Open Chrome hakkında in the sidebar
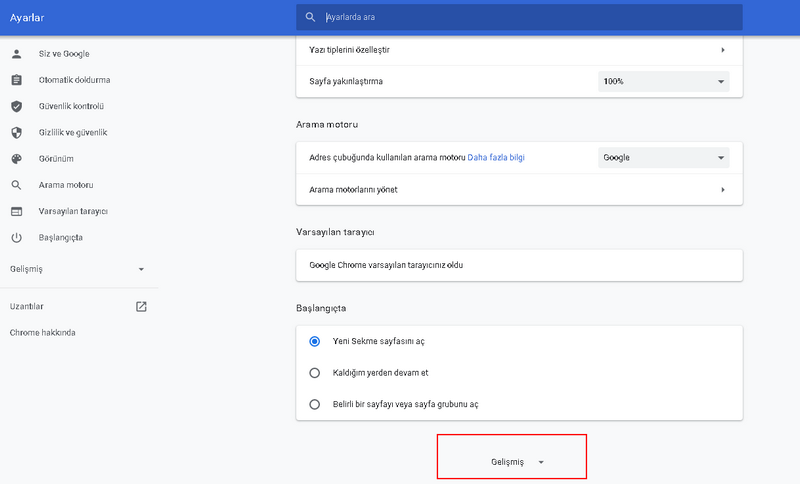 pyautogui.click(x=43, y=332)
